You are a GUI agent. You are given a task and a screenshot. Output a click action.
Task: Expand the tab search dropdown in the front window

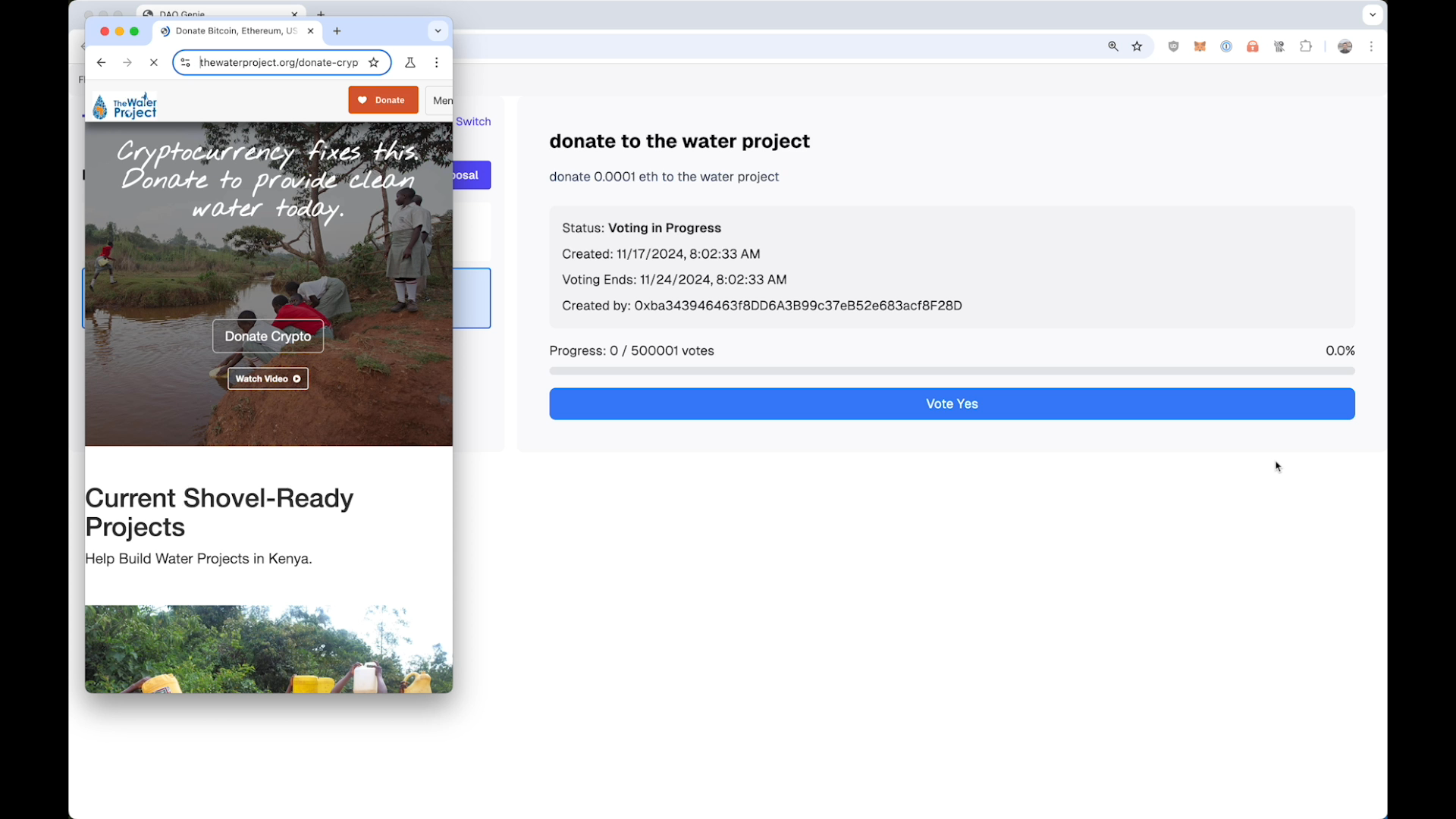(438, 31)
